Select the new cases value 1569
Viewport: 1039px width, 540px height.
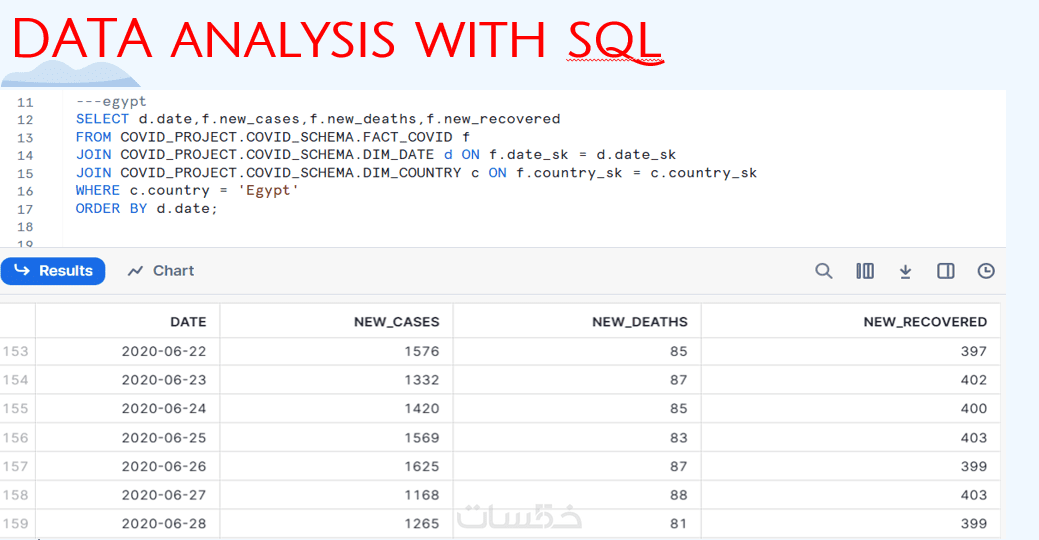point(422,438)
